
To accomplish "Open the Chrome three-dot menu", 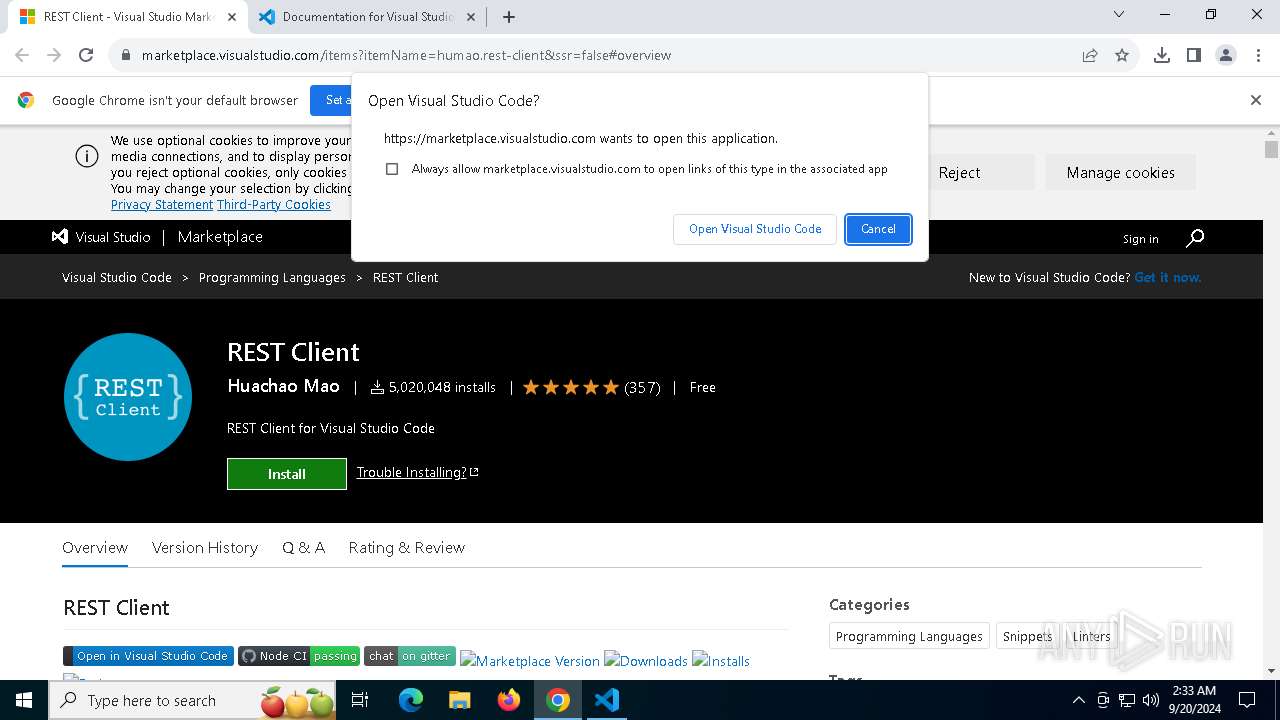I will coord(1258,55).
